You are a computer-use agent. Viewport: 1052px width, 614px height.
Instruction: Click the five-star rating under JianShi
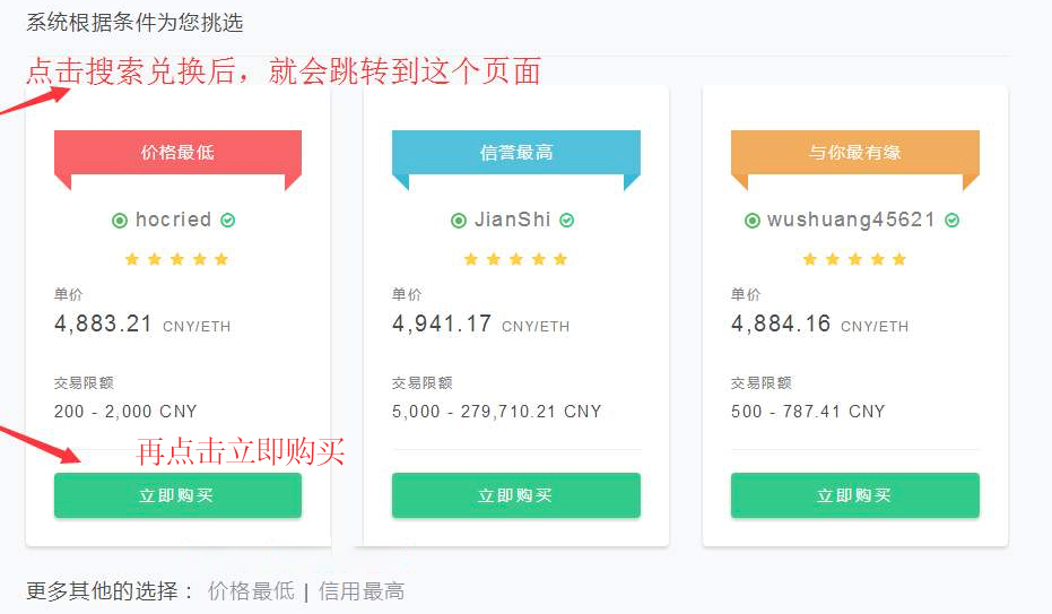tap(516, 260)
